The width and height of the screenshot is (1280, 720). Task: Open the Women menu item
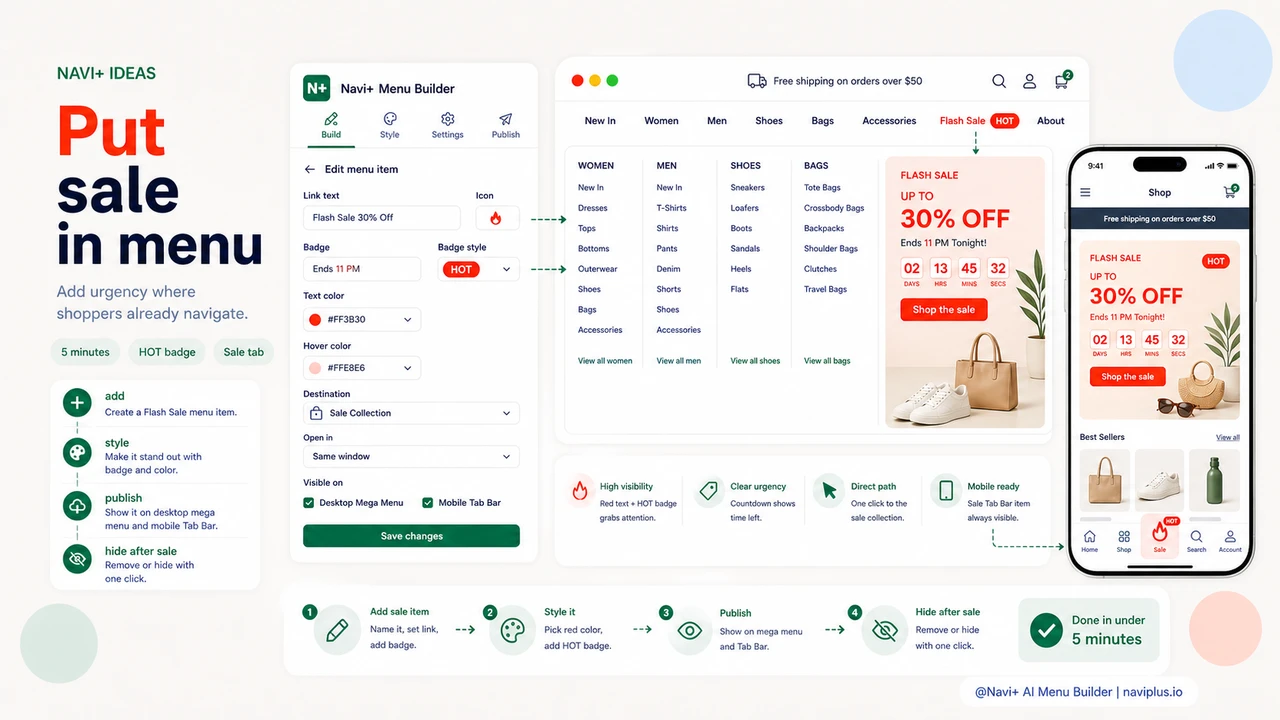click(x=661, y=121)
